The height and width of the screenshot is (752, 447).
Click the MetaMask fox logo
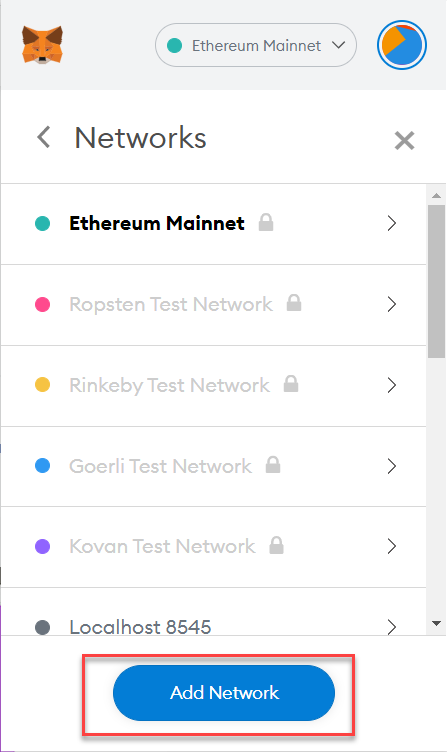(42, 45)
